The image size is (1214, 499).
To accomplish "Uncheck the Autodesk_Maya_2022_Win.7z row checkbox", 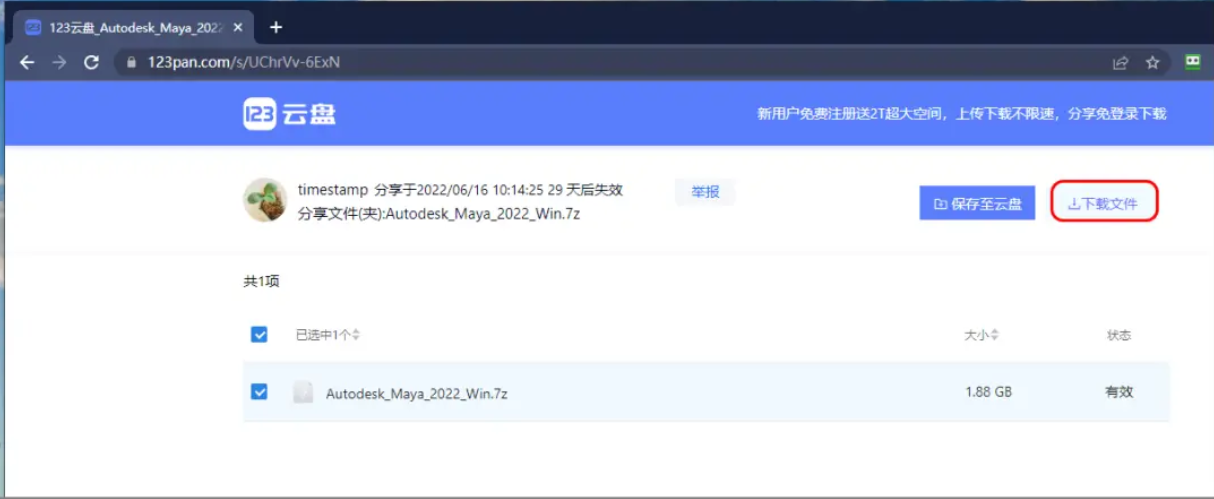I will click(x=259, y=392).
